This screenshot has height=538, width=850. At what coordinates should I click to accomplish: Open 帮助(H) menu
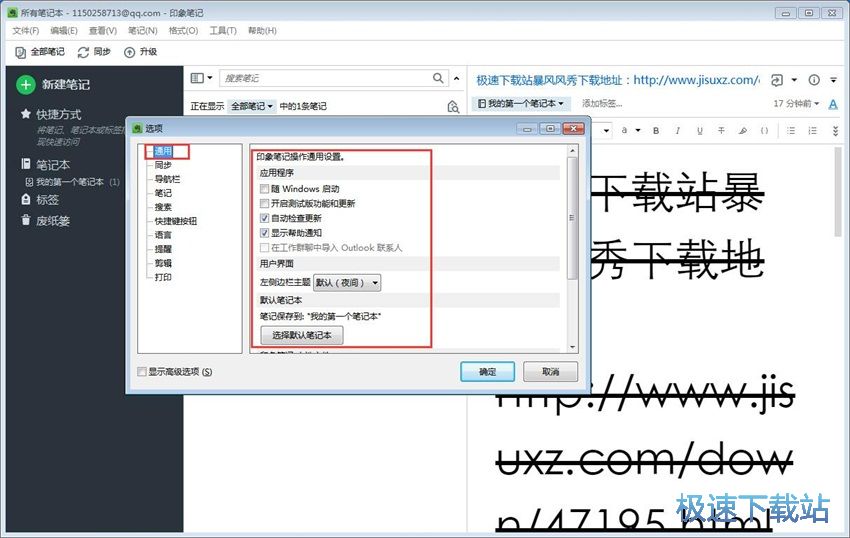[x=262, y=31]
